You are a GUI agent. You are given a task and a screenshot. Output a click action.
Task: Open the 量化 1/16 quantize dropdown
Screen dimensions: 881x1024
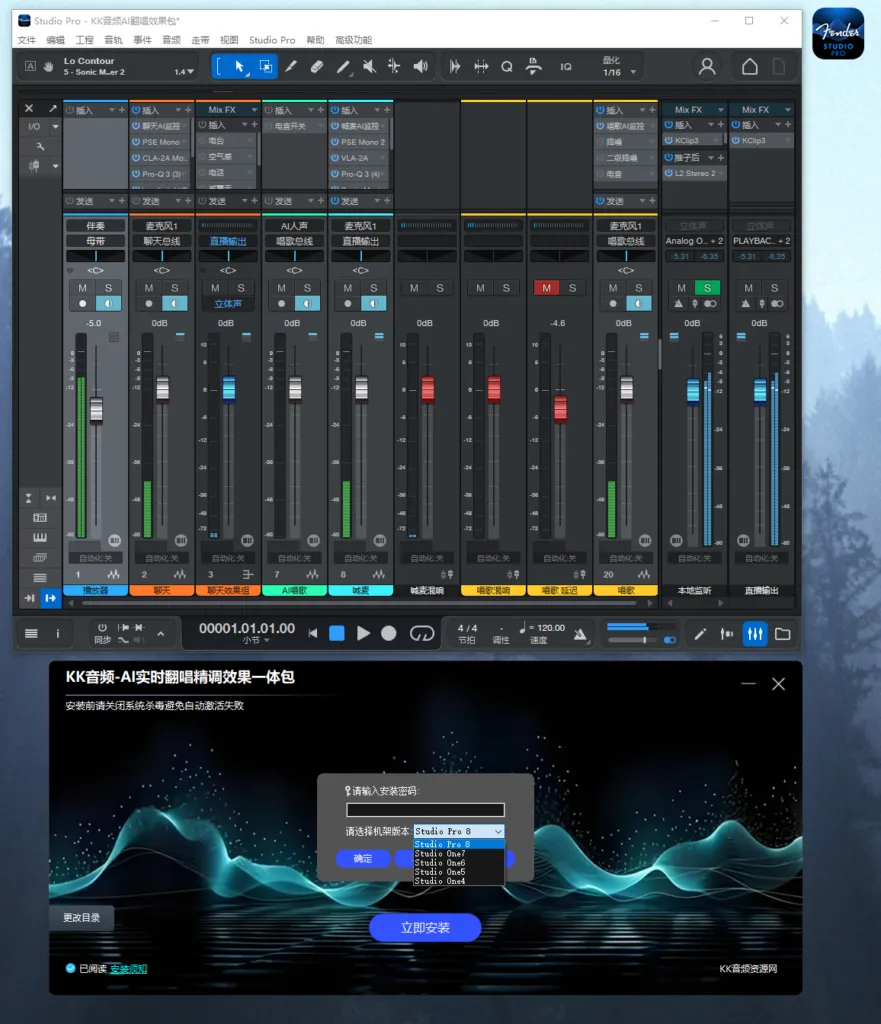(x=633, y=72)
